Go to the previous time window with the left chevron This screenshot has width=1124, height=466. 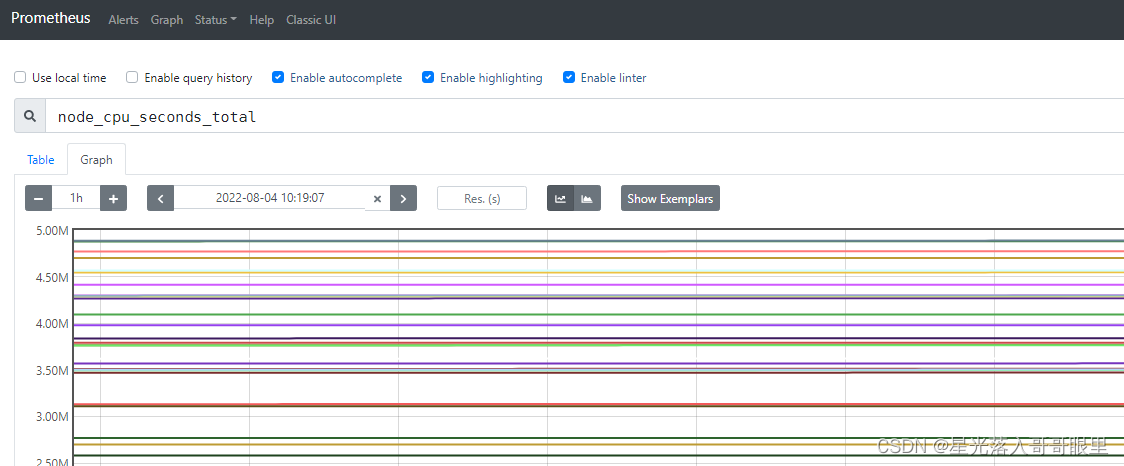click(x=160, y=198)
